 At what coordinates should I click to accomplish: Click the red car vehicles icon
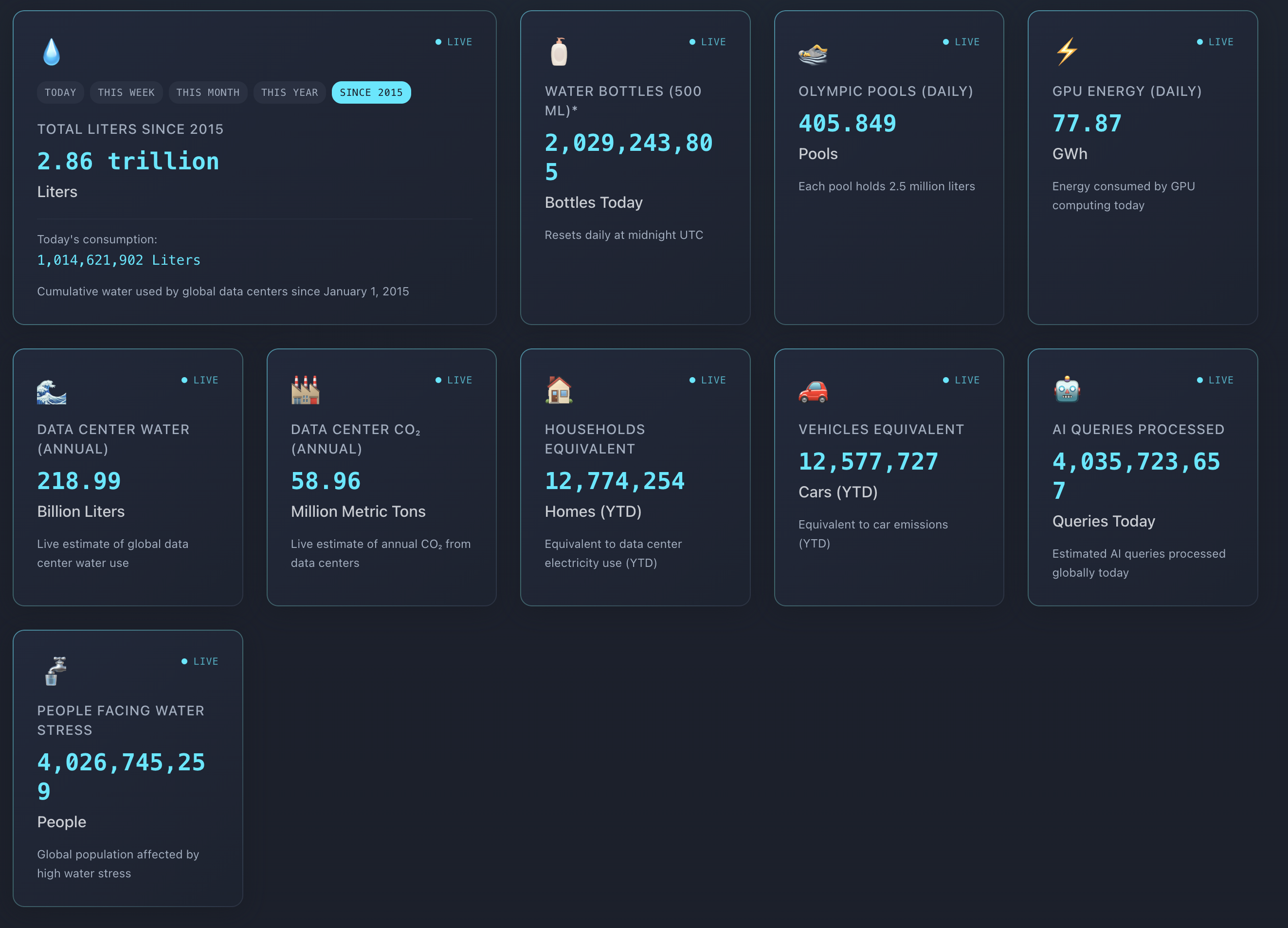813,391
